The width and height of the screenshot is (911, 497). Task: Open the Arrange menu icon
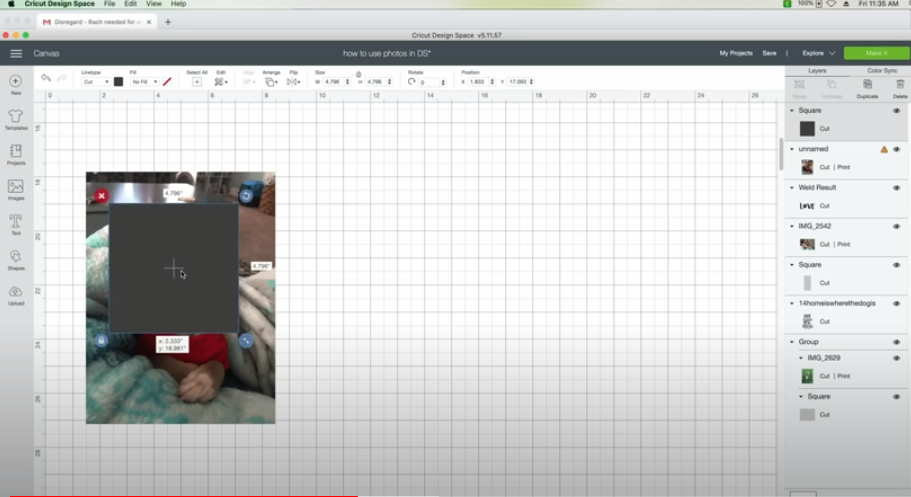(271, 82)
